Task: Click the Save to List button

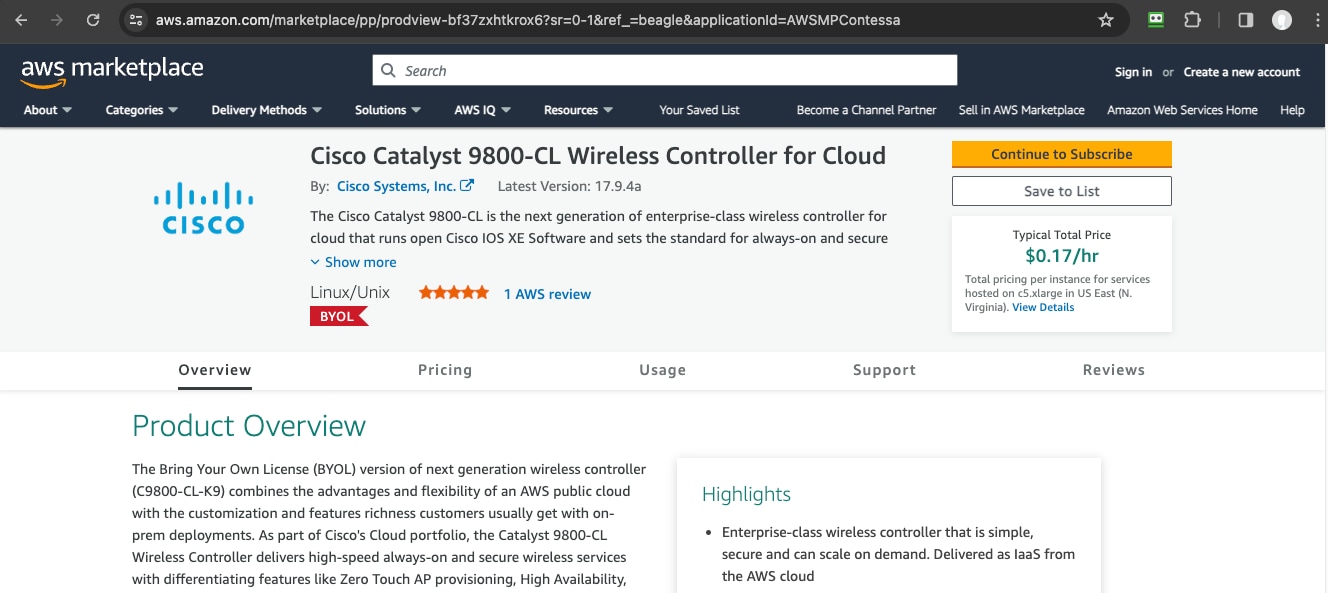Action: coord(1061,191)
